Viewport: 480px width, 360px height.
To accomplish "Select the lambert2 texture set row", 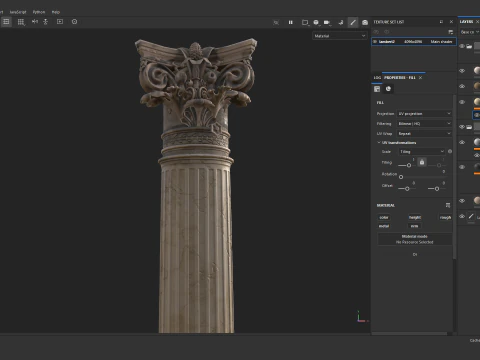I will [x=414, y=42].
